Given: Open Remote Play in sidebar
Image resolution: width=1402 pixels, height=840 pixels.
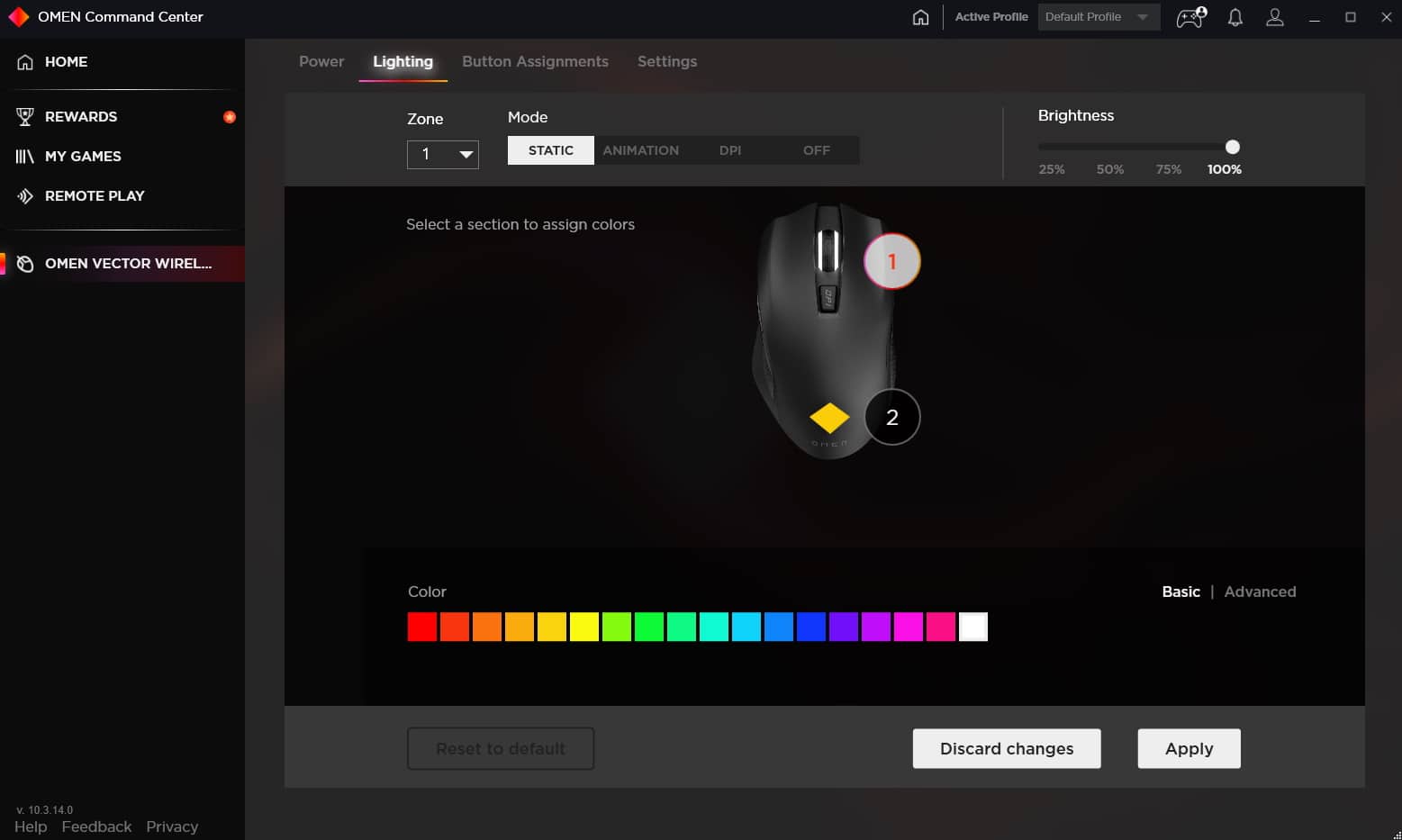Looking at the screenshot, I should pyautogui.click(x=94, y=196).
